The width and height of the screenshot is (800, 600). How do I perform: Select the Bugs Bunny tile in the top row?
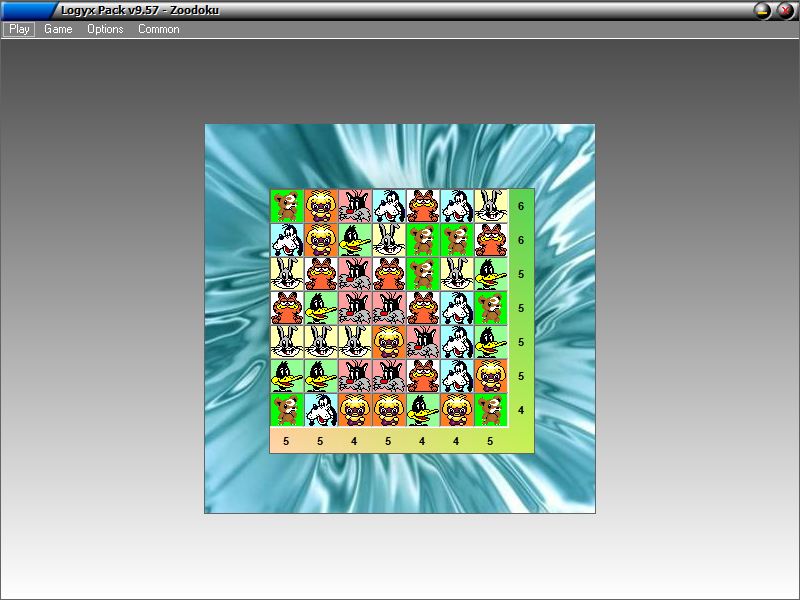pyautogui.click(x=491, y=206)
